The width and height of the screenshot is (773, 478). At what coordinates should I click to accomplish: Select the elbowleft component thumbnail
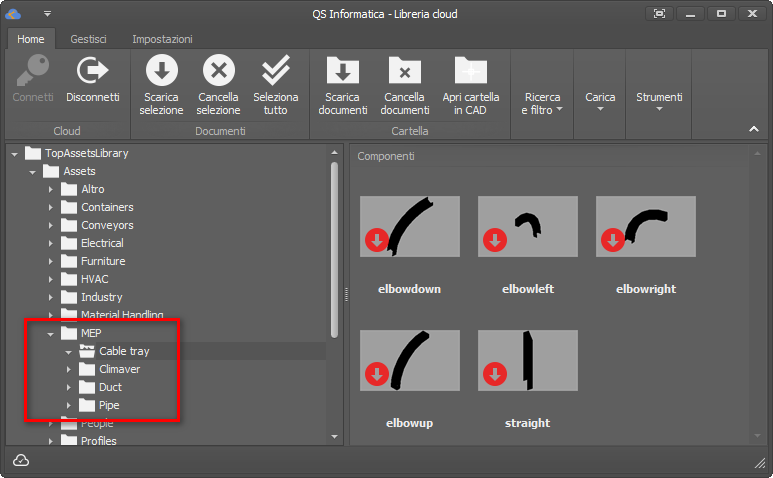(x=527, y=226)
